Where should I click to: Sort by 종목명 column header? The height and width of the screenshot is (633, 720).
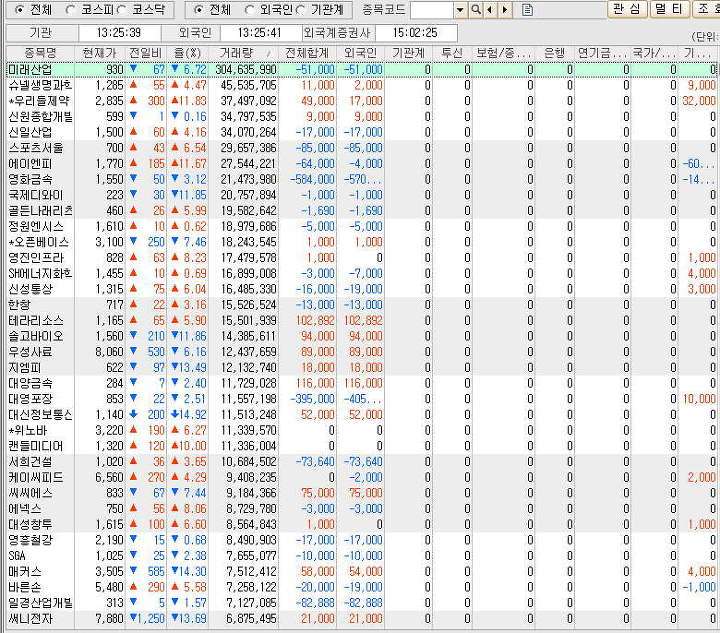[x=40, y=53]
